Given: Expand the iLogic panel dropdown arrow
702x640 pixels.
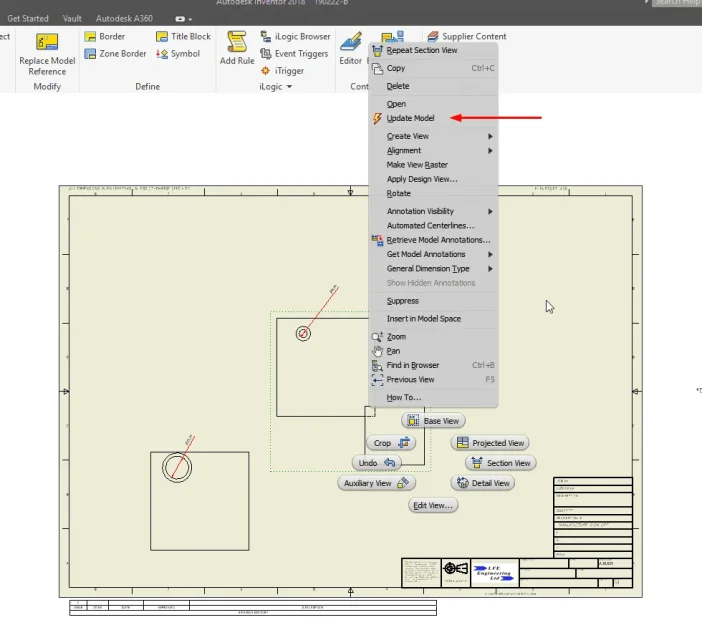Looking at the screenshot, I should click(x=289, y=87).
